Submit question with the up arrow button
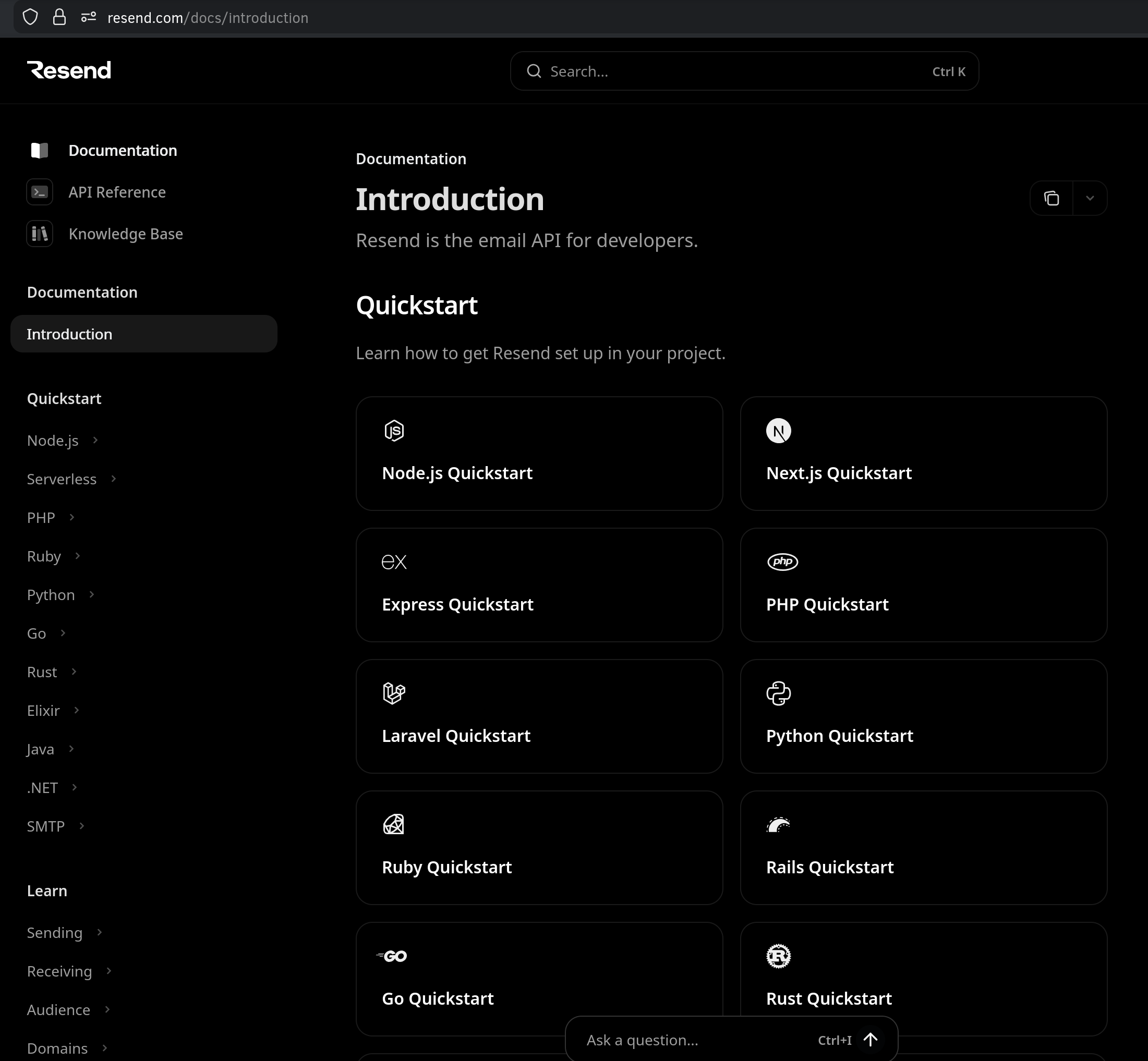The image size is (1148, 1061). pyautogui.click(x=870, y=1040)
